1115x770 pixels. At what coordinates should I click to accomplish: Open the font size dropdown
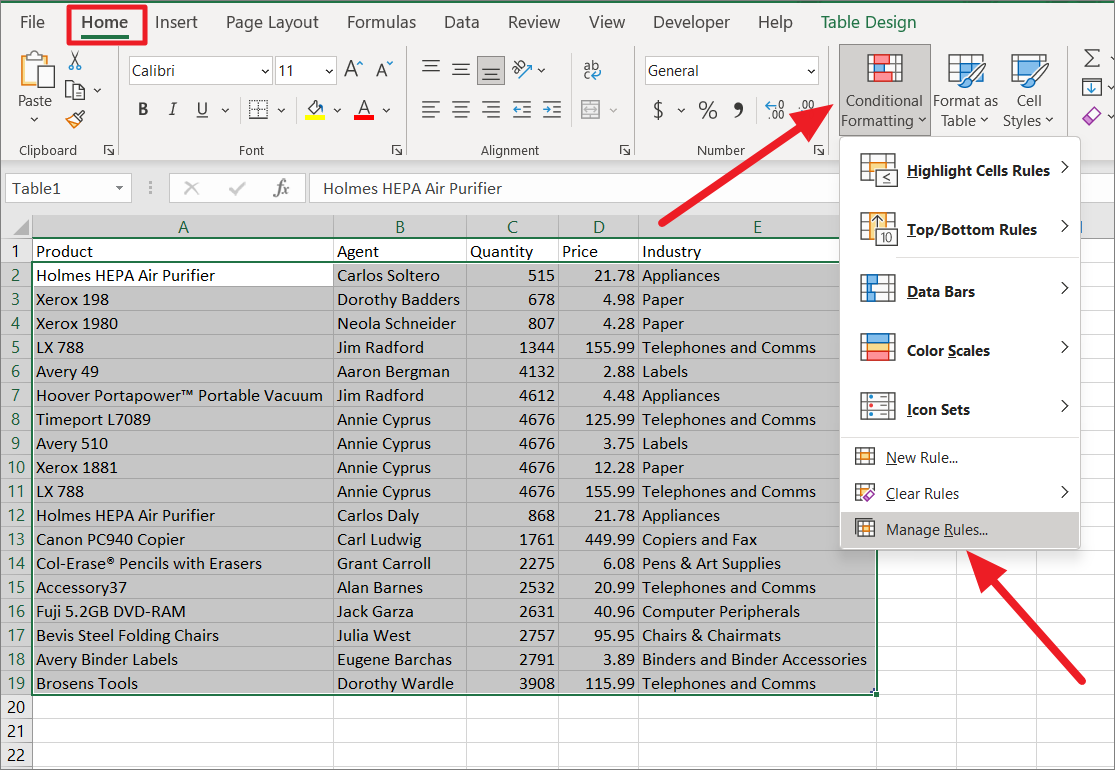[x=329, y=71]
